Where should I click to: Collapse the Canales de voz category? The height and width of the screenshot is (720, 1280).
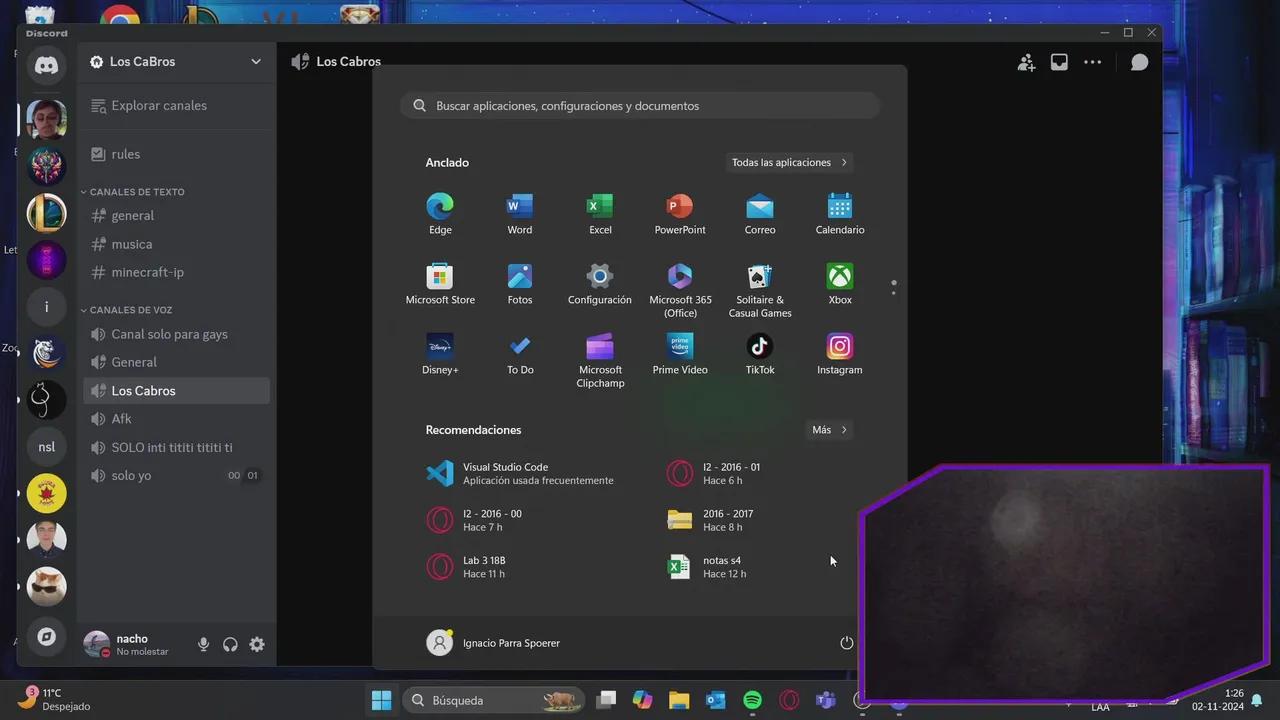tap(130, 310)
